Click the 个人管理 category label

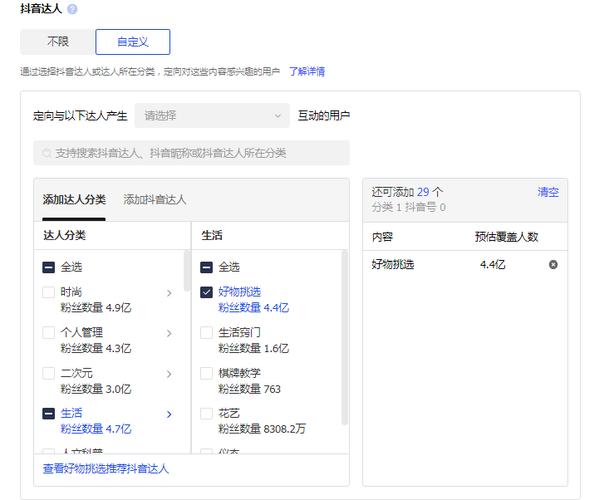[81, 332]
